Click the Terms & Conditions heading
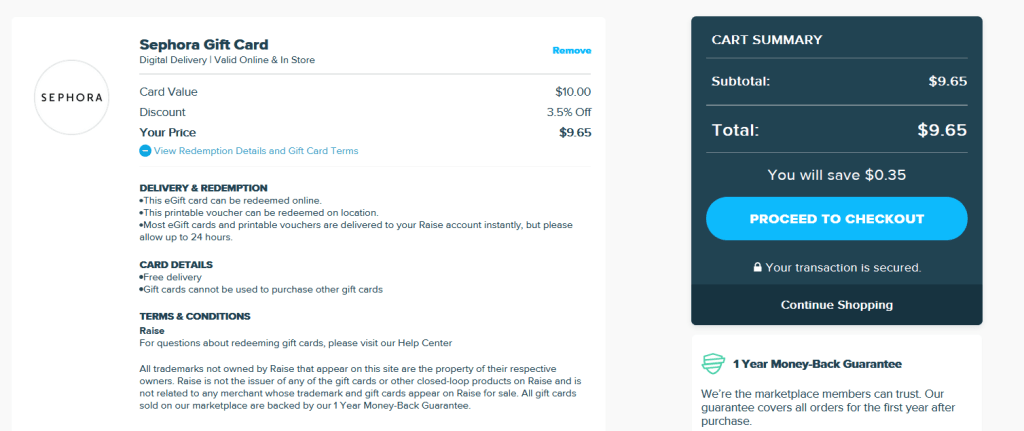Image resolution: width=1024 pixels, height=431 pixels. [x=195, y=316]
